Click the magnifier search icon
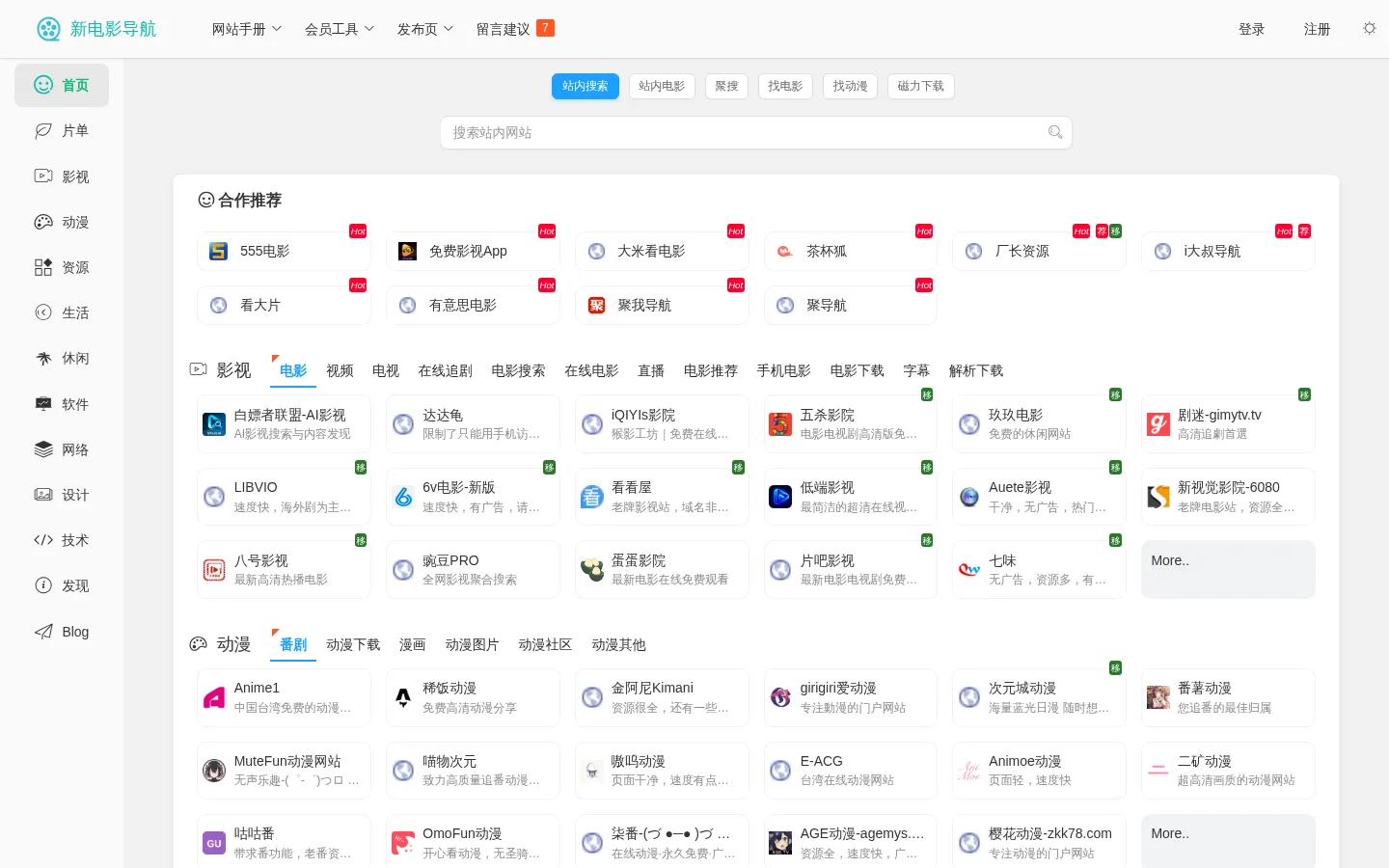Image resolution: width=1389 pixels, height=868 pixels. pyautogui.click(x=1055, y=133)
